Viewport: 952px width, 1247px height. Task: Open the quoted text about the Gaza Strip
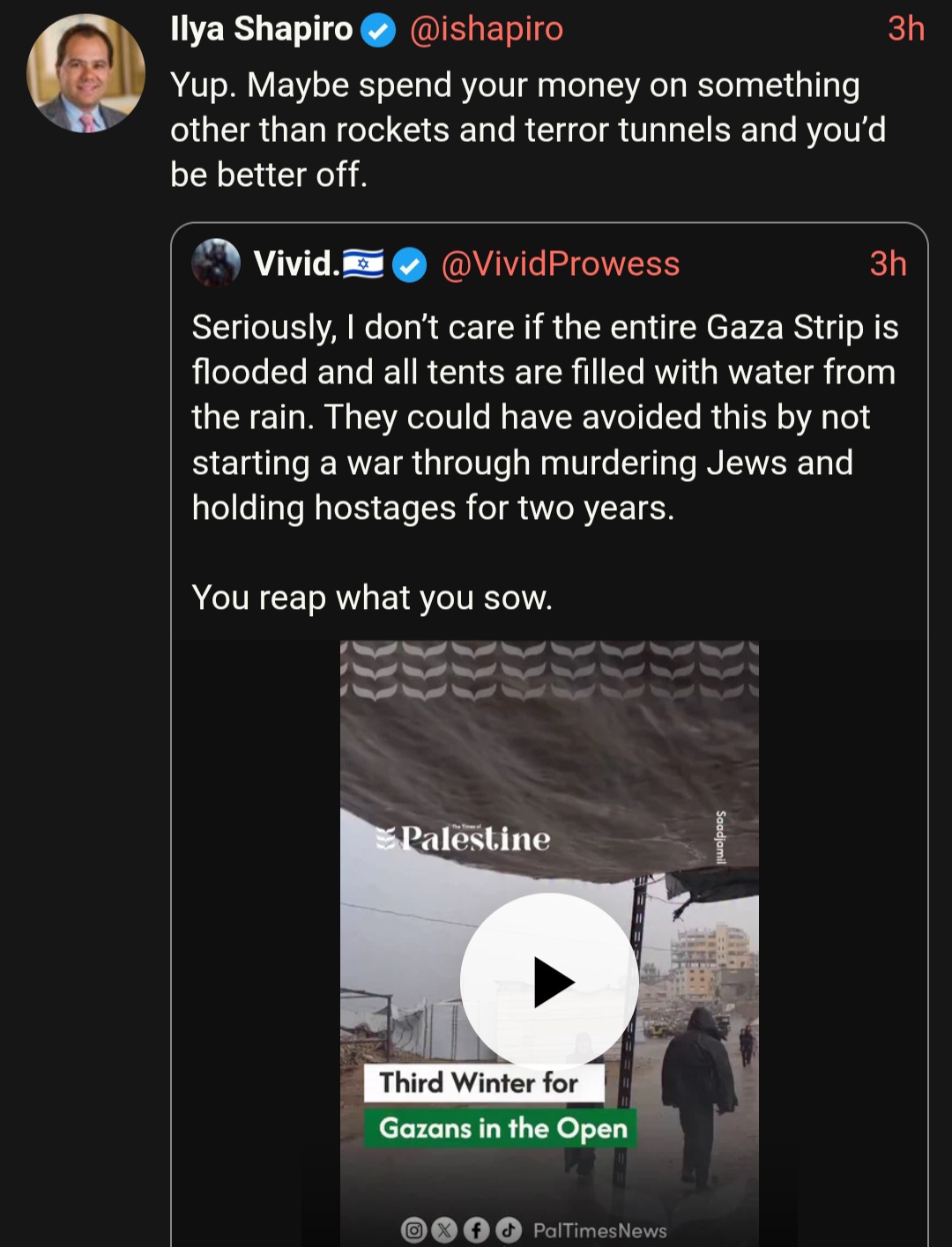click(545, 462)
